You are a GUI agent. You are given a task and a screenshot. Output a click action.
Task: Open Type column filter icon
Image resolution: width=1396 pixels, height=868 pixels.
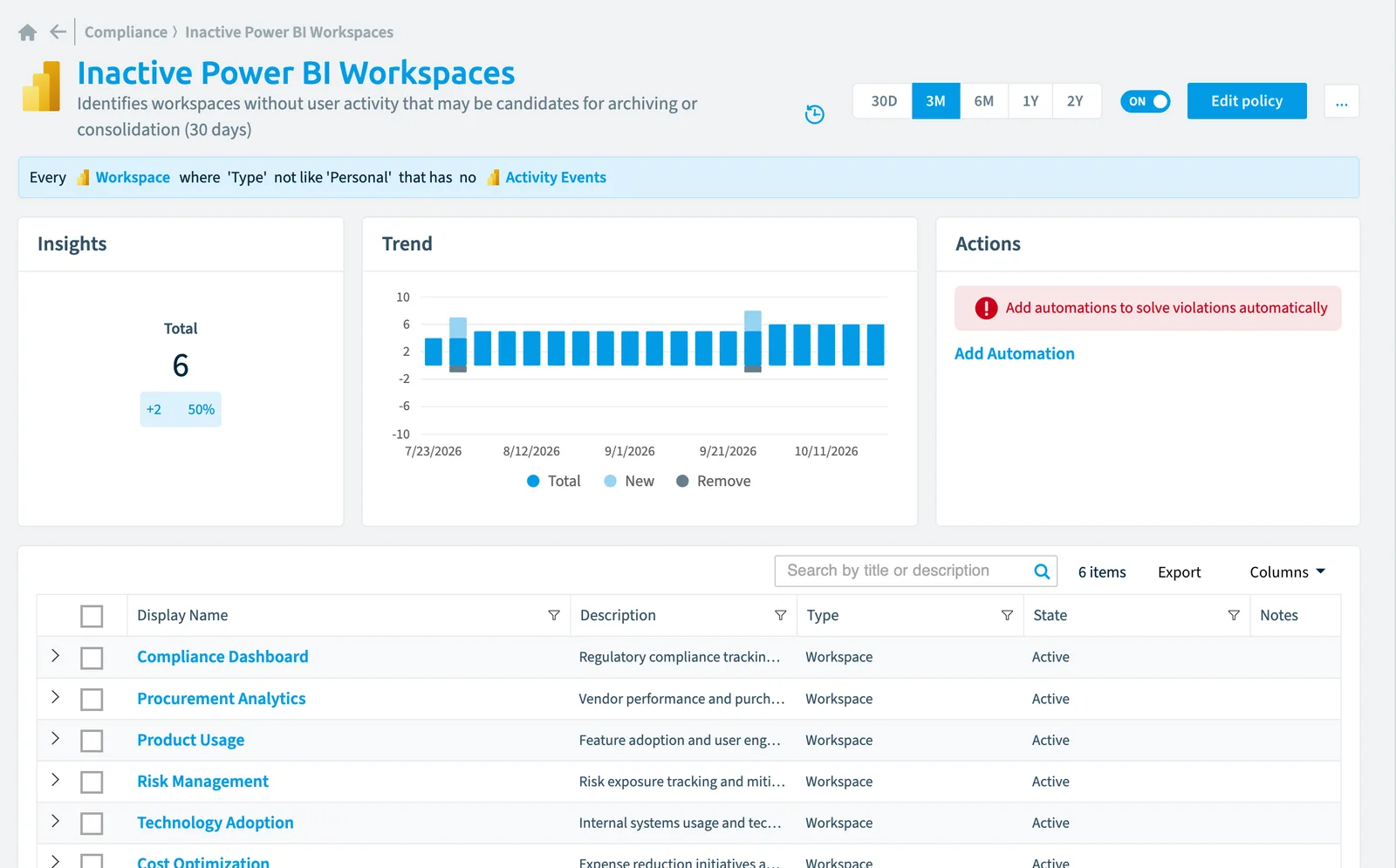tap(1007, 615)
